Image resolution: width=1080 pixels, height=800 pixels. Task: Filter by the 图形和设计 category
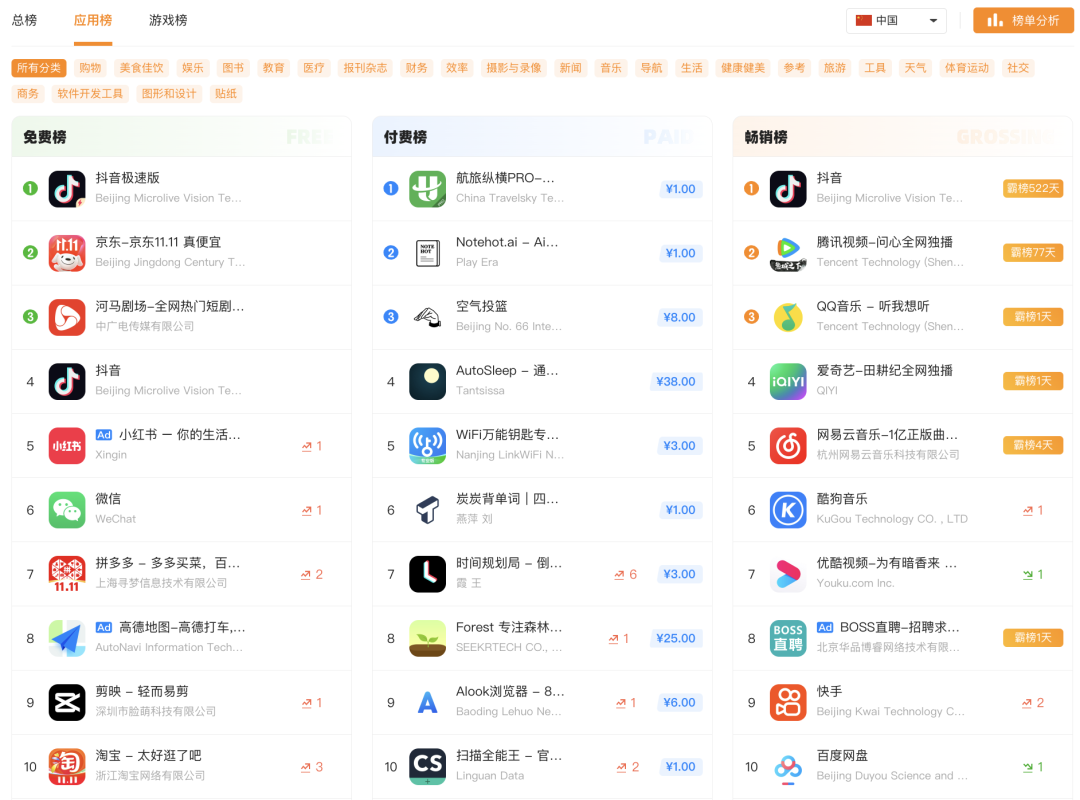169,94
